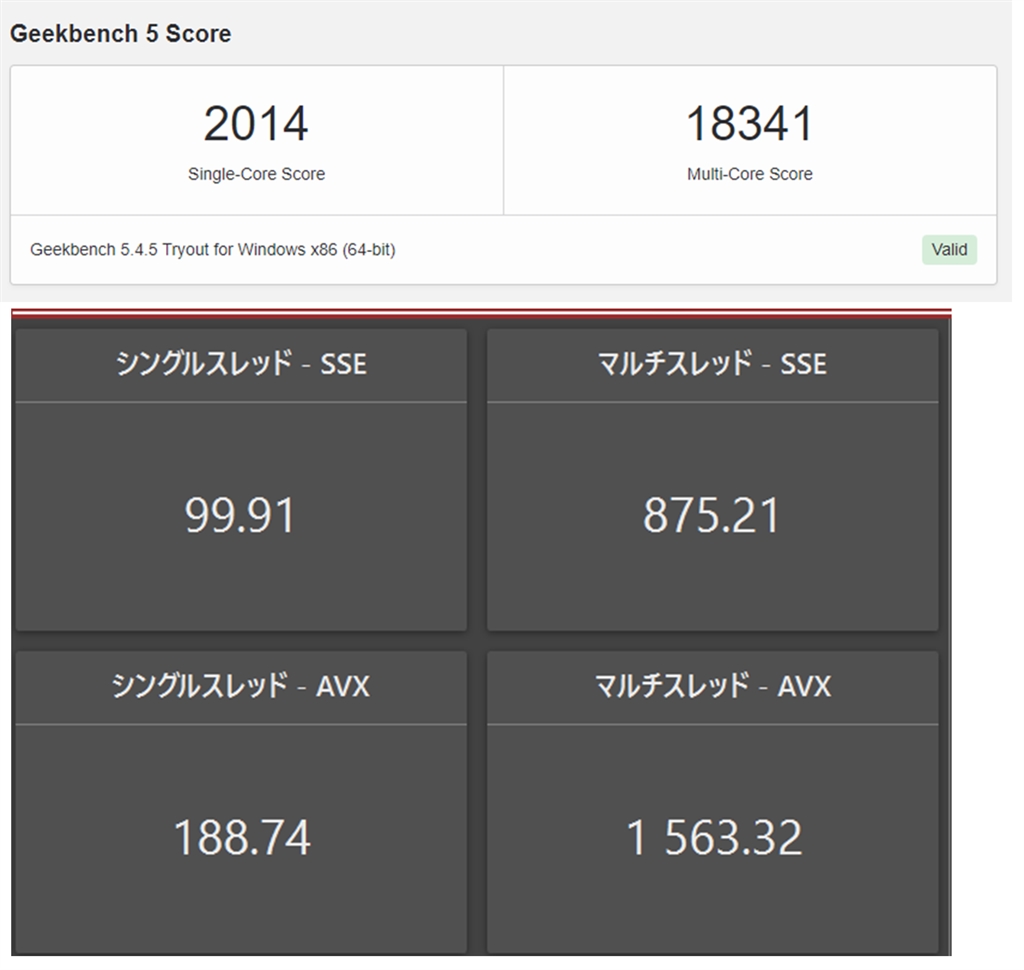Click the Single-Core Score label
This screenshot has width=1024, height=970.
(256, 174)
